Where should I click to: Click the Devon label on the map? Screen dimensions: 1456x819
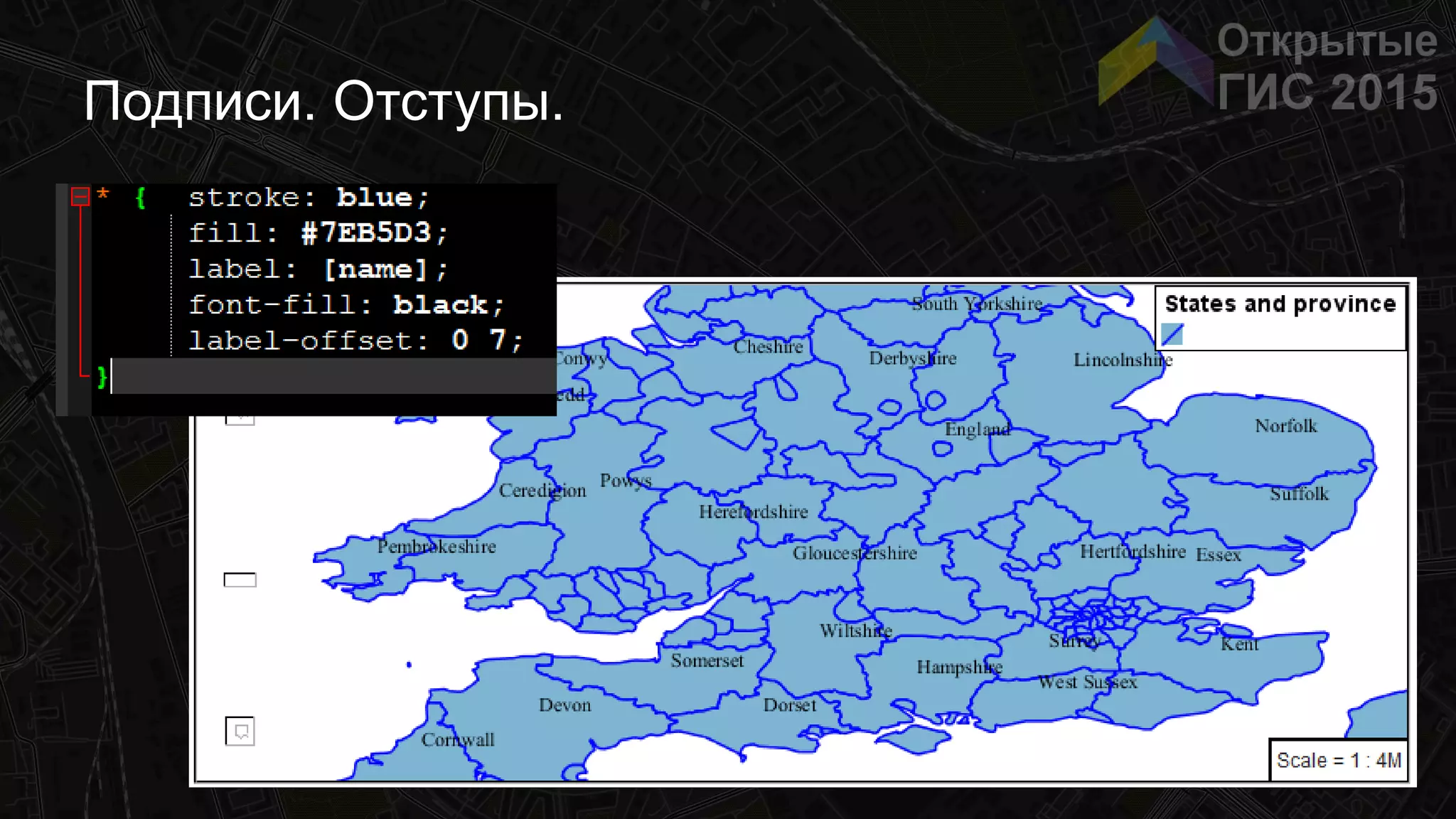pos(565,705)
